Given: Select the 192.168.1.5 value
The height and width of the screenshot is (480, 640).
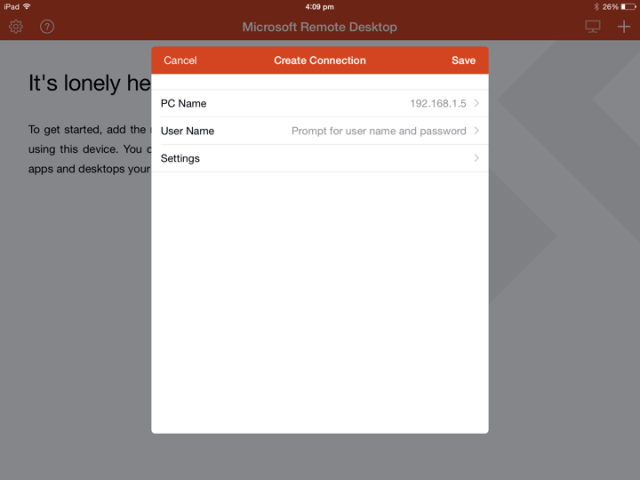Looking at the screenshot, I should point(438,103).
